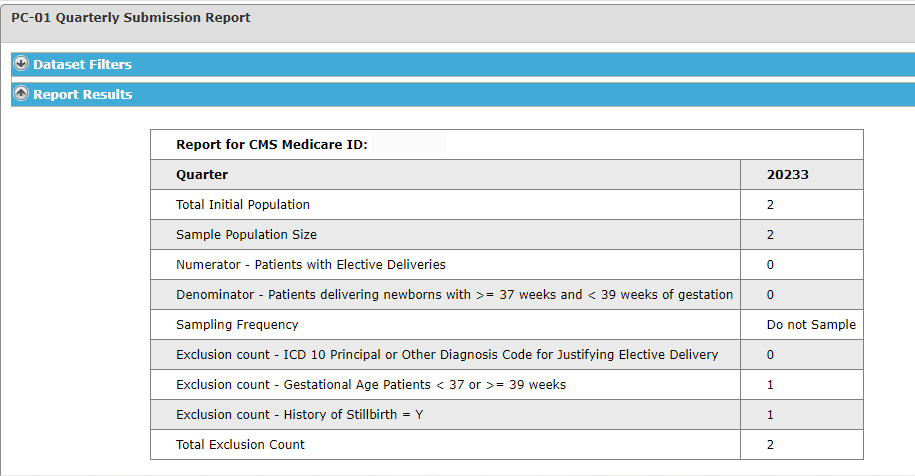915x476 pixels.
Task: Select the PC-01 Quarterly Submission Report title
Action: click(x=131, y=18)
